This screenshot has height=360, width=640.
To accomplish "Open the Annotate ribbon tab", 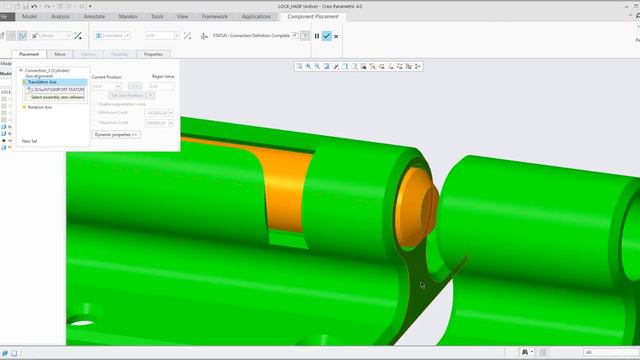I will point(94,16).
